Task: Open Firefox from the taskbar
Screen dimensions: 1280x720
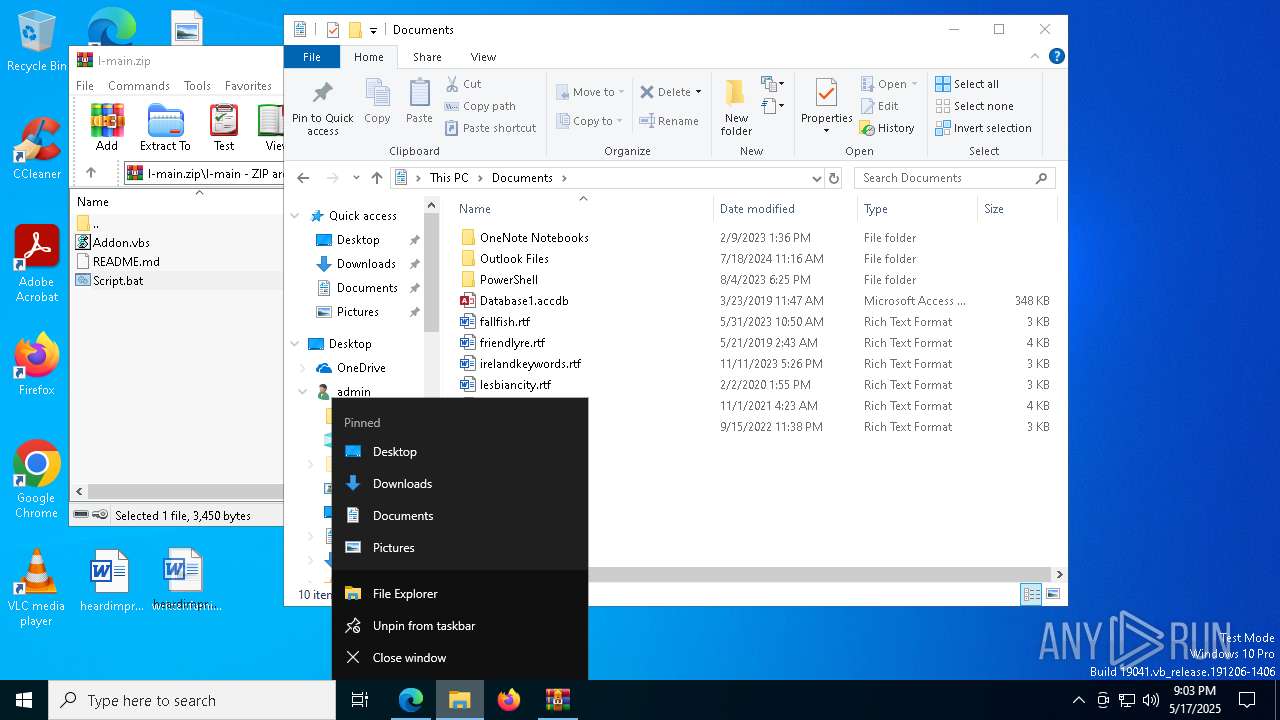Action: (x=509, y=700)
